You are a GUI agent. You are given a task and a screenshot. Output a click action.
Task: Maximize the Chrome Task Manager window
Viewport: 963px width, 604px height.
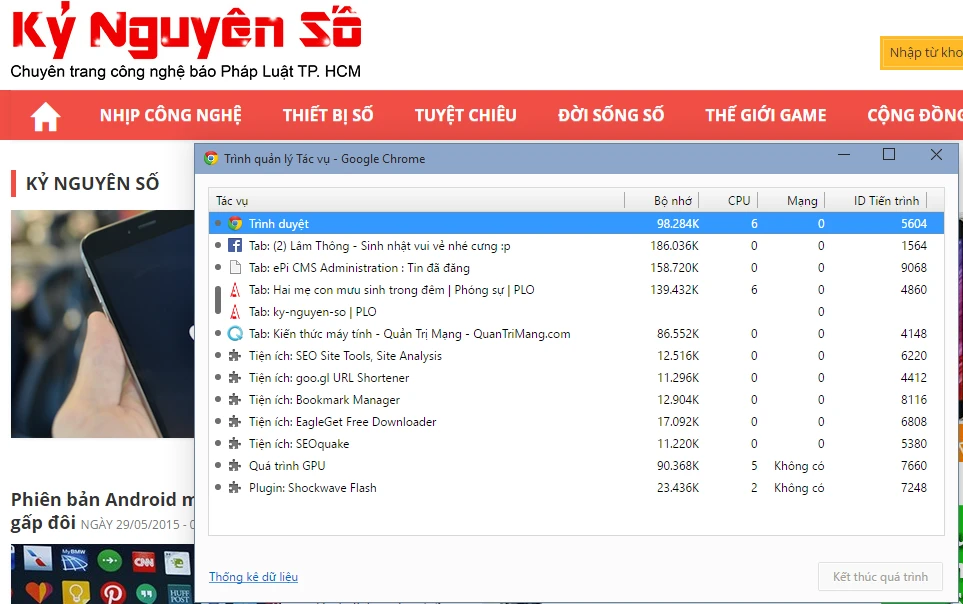(889, 155)
